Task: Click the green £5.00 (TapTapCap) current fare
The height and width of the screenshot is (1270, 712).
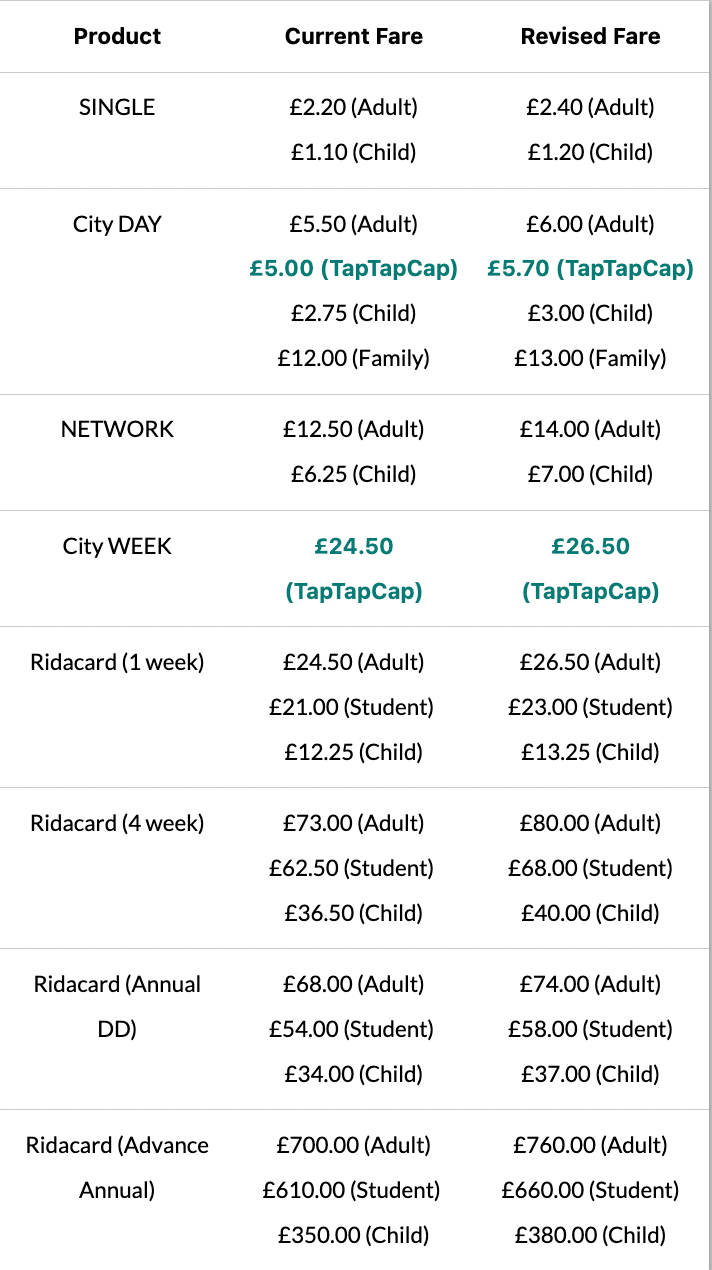Action: pyautogui.click(x=353, y=268)
